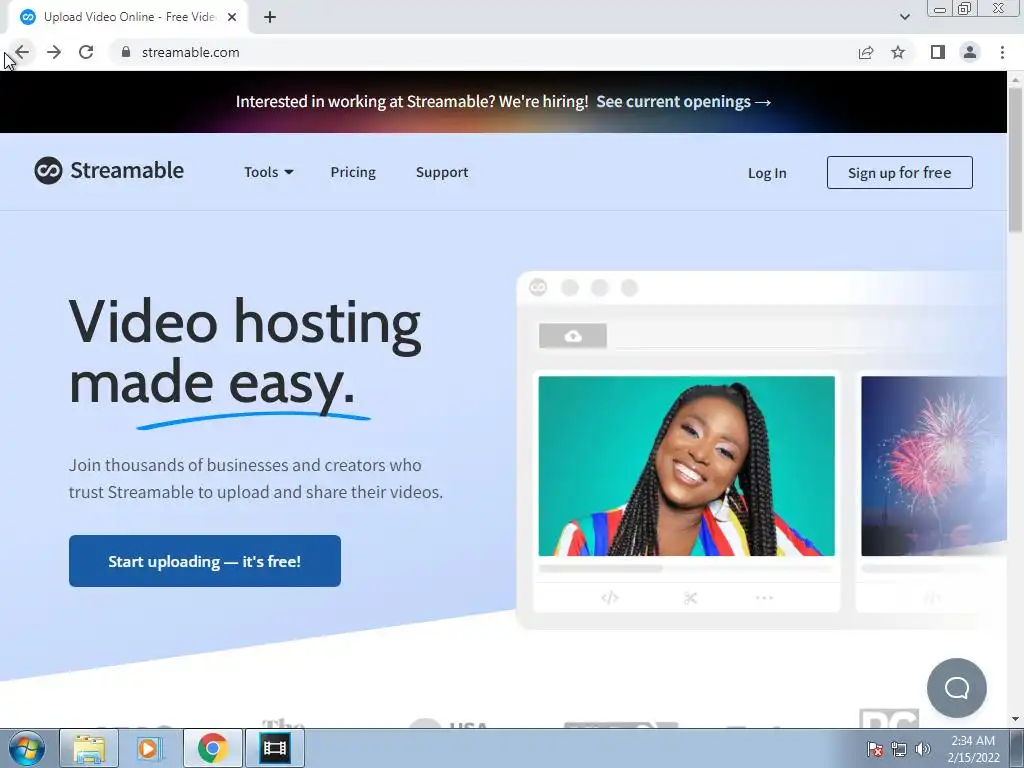The height and width of the screenshot is (768, 1024).
Task: Click the embed code icon under video
Action: tap(609, 598)
